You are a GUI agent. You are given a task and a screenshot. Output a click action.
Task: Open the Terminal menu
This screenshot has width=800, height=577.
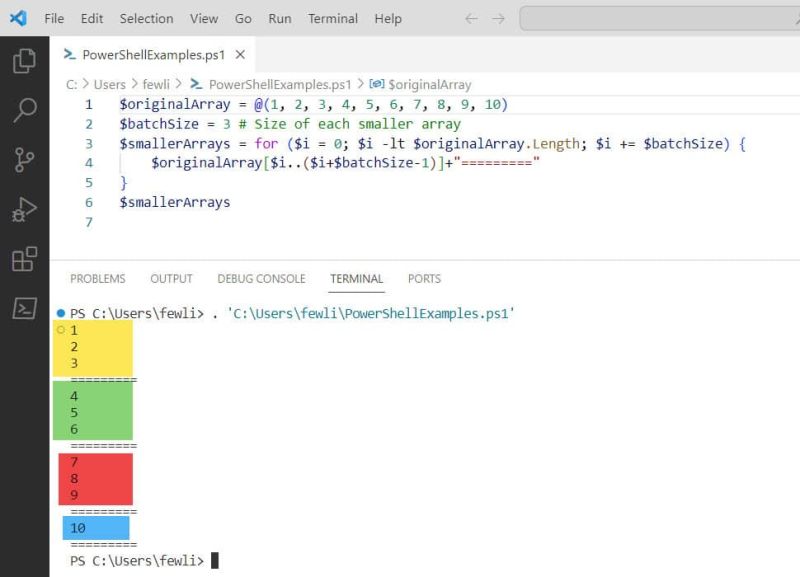pyautogui.click(x=332, y=18)
